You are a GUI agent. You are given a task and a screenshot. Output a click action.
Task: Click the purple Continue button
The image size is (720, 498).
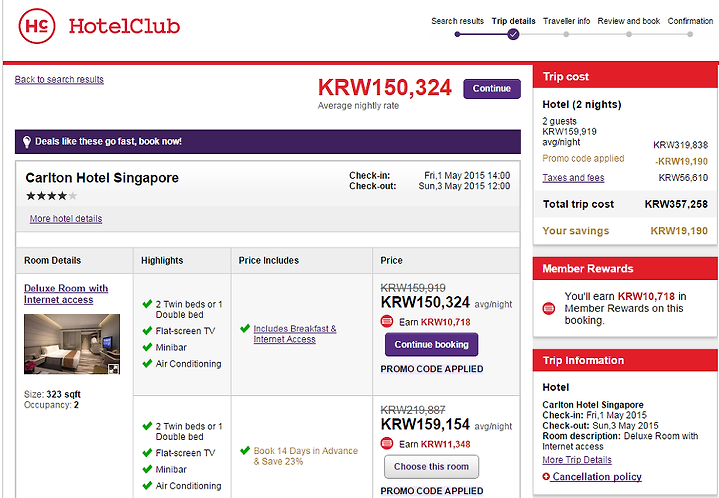[x=492, y=89]
